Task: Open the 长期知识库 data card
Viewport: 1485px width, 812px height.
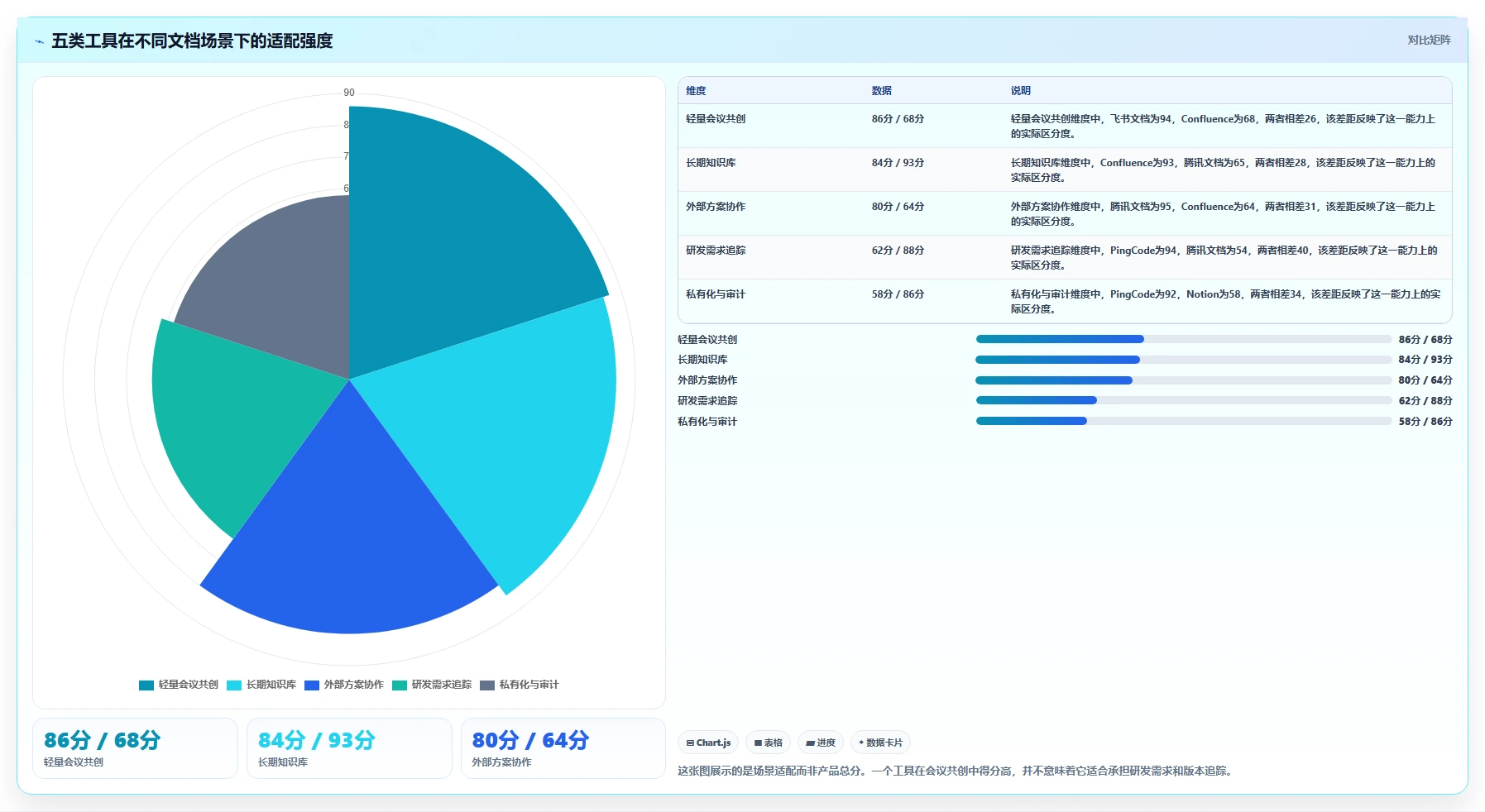Action: (349, 748)
